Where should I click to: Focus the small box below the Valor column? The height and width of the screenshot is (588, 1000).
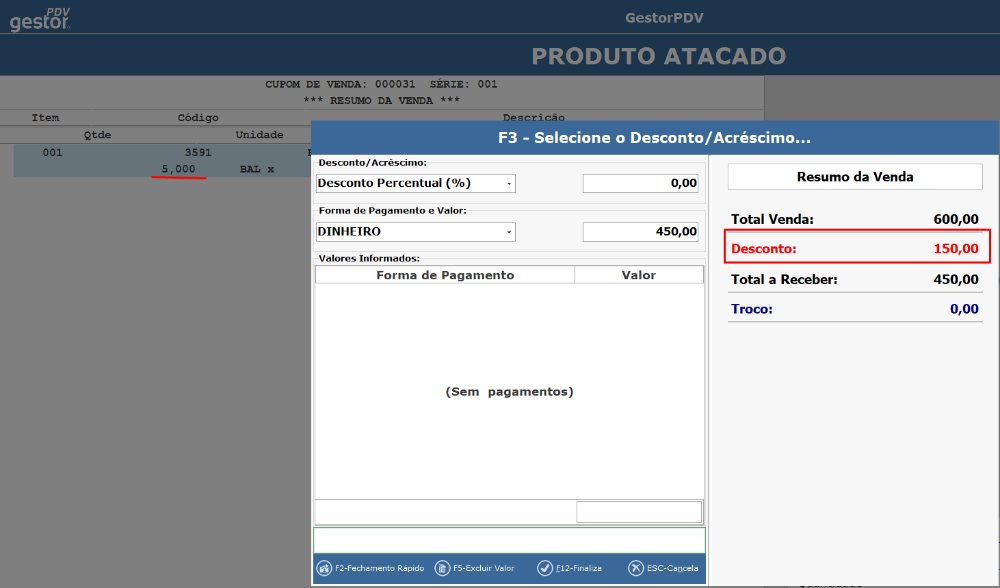(639, 512)
